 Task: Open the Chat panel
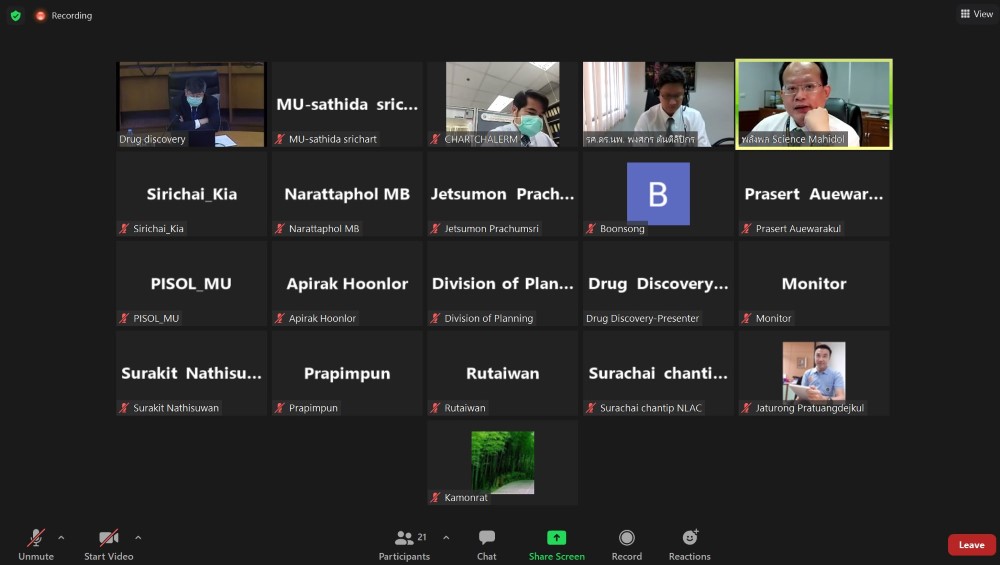[x=487, y=538]
